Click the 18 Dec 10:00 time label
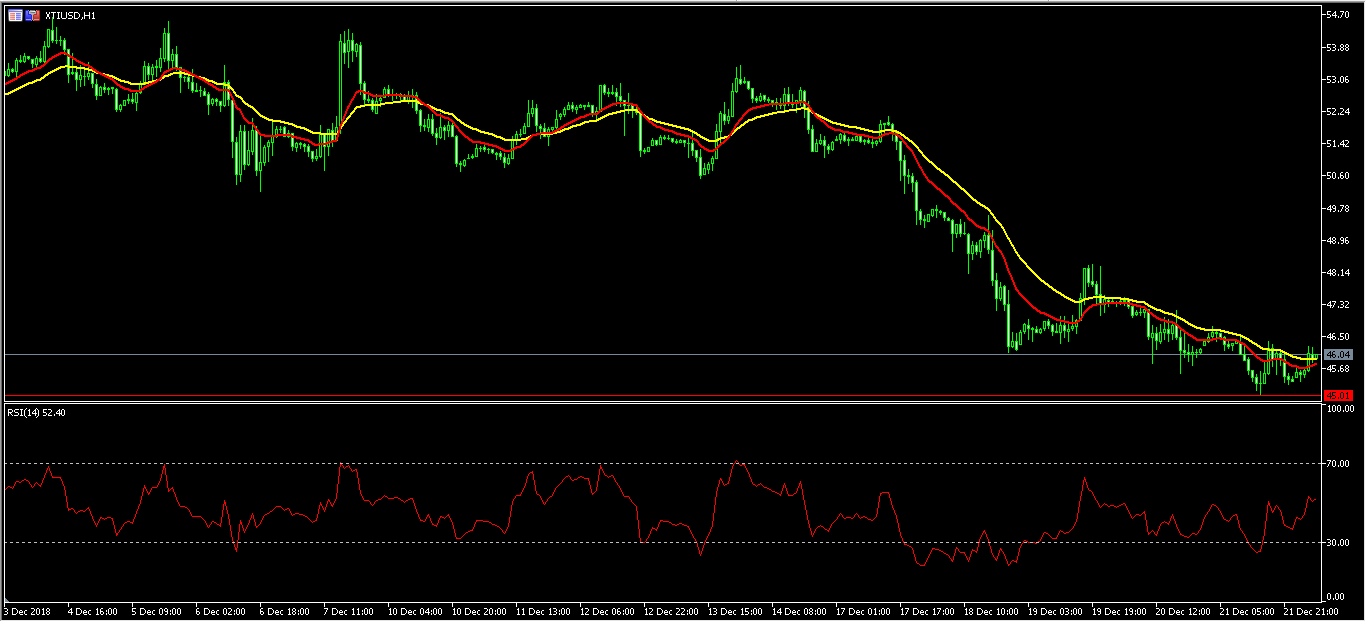Screen dimensions: 1366x621 pos(990,610)
